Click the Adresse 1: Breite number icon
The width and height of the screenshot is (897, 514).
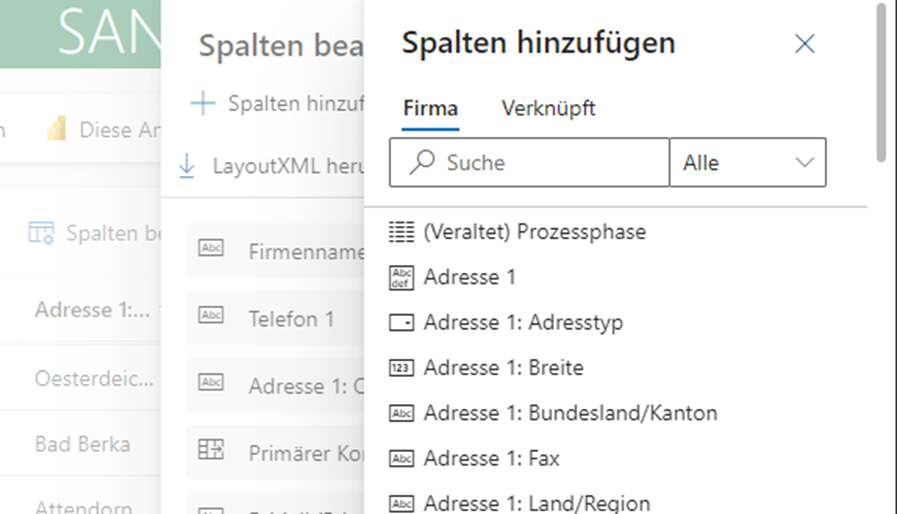(x=401, y=368)
